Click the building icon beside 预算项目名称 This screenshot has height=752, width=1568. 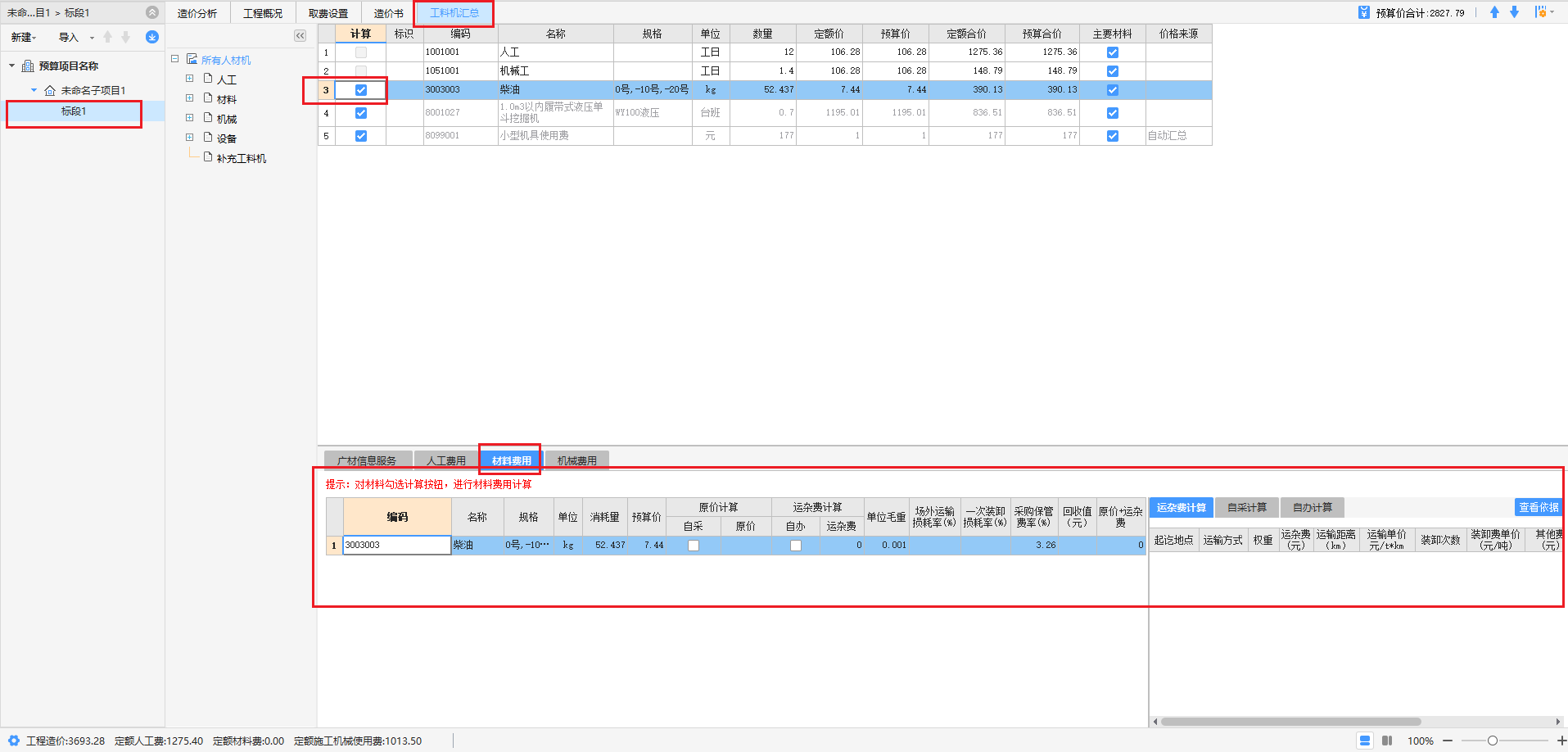pos(28,66)
